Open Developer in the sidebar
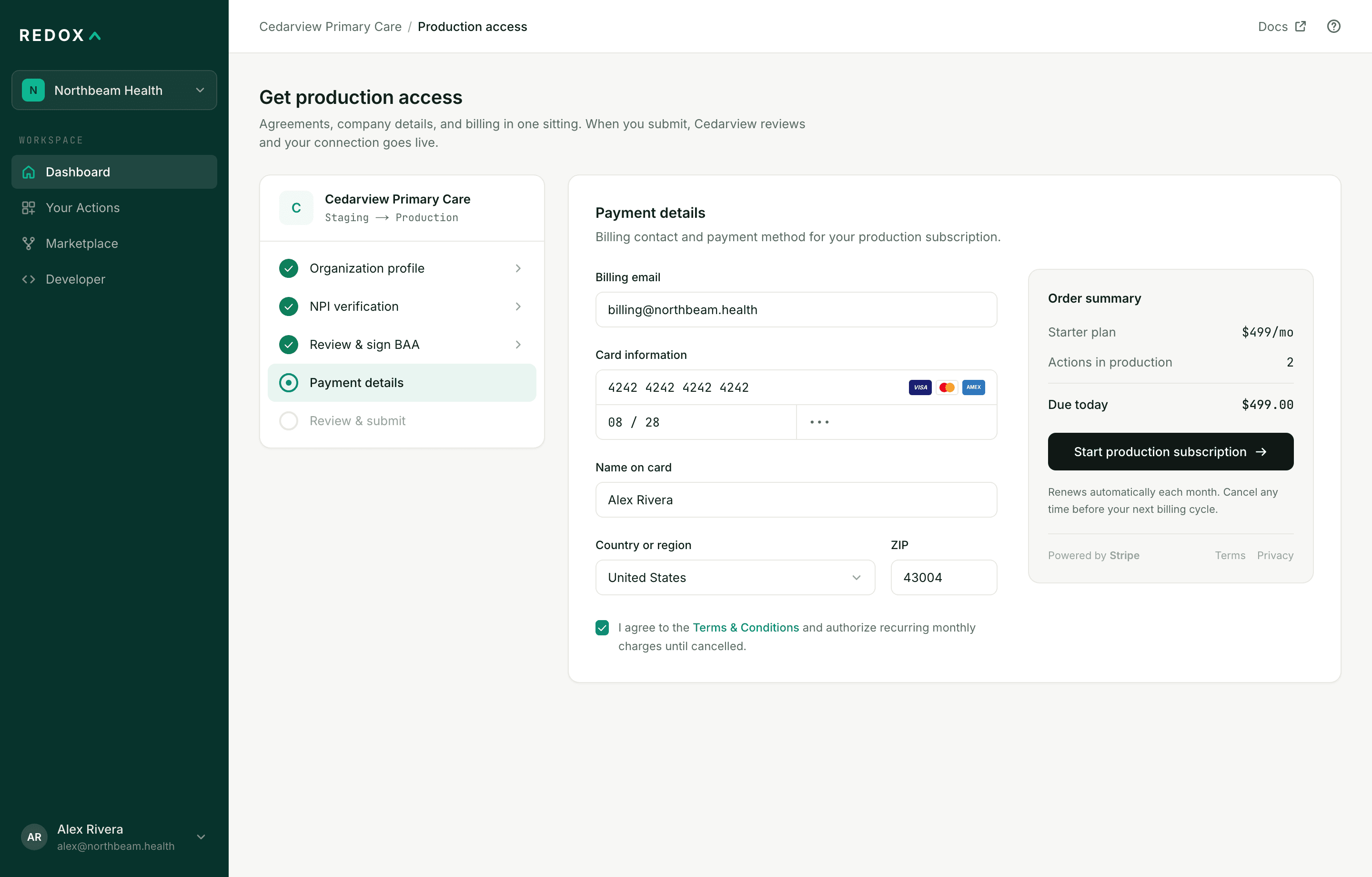 [x=114, y=279]
